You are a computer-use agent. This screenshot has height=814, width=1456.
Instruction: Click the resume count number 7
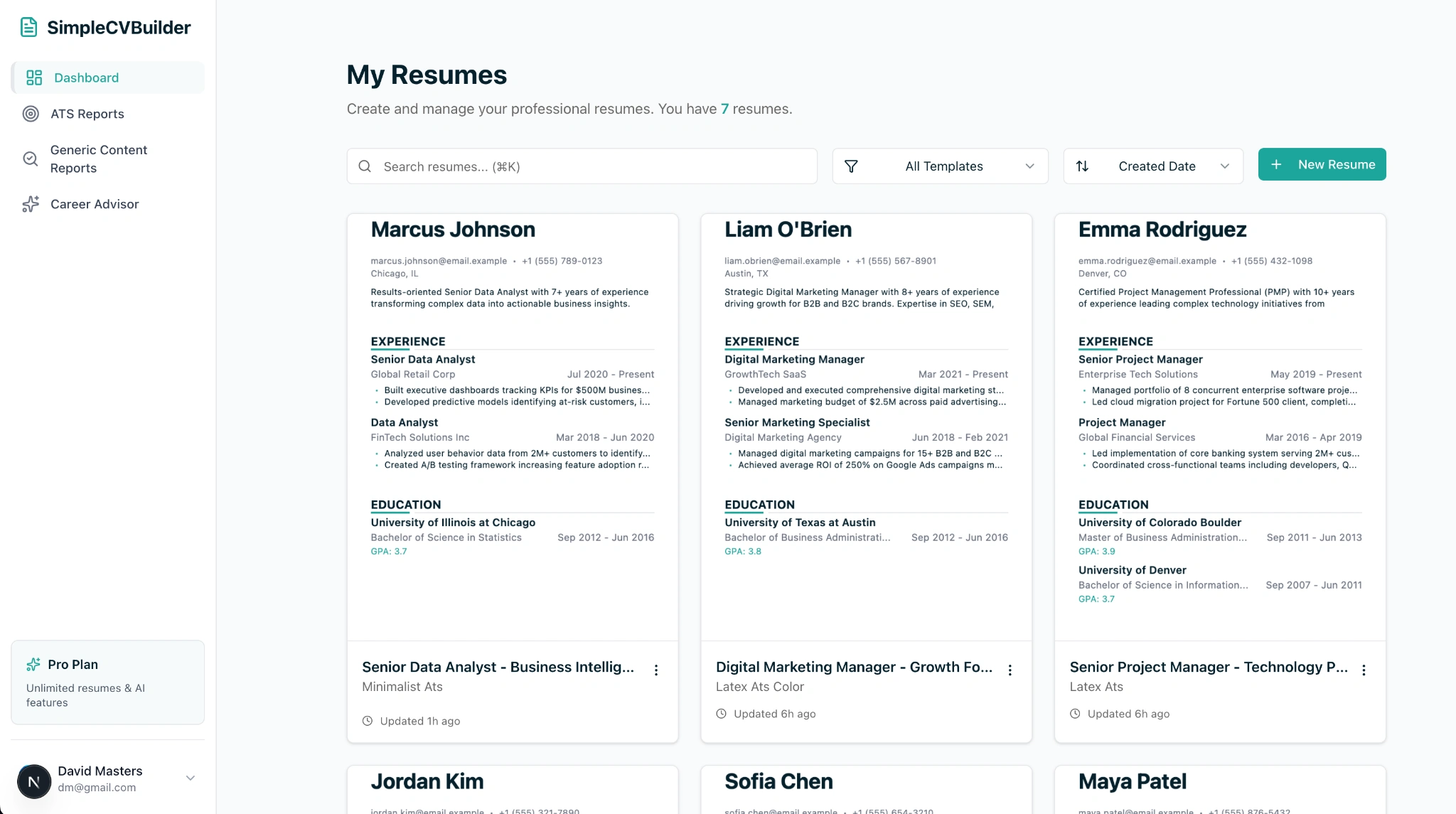pos(724,109)
